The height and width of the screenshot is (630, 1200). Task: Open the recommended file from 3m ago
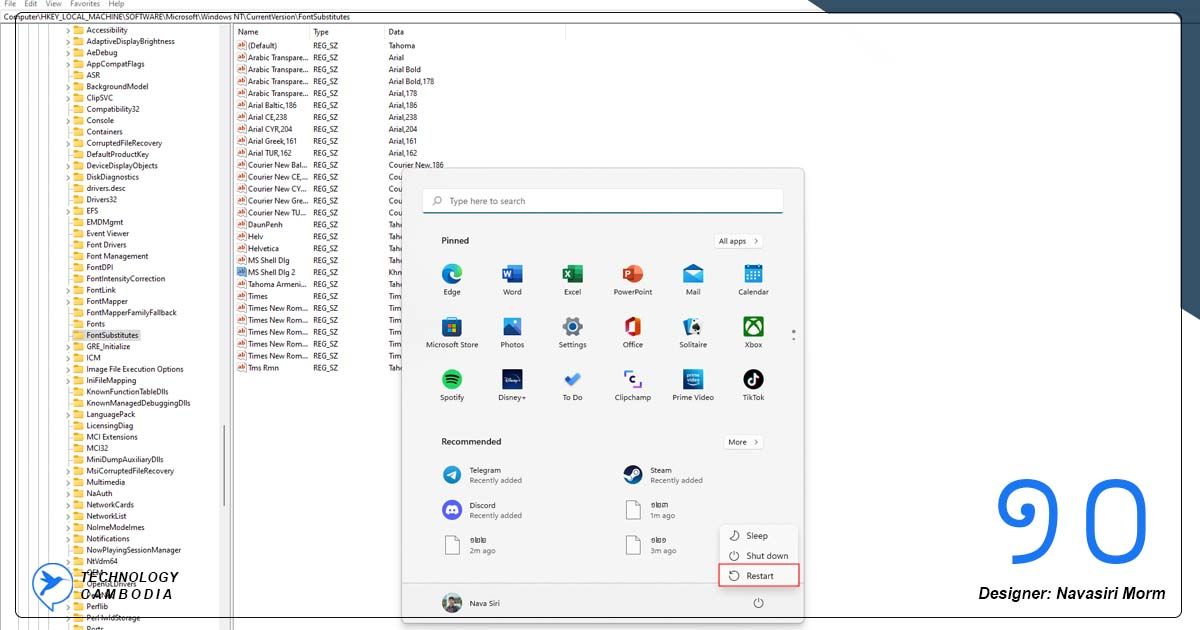tap(650, 545)
